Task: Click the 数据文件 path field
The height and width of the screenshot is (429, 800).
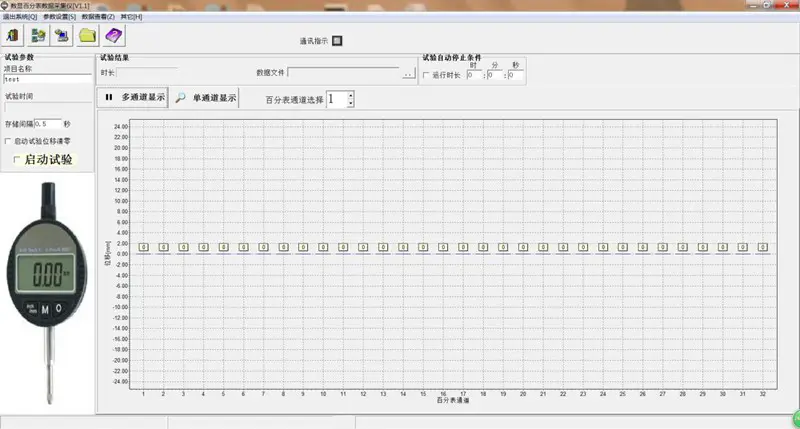Action: [x=343, y=72]
